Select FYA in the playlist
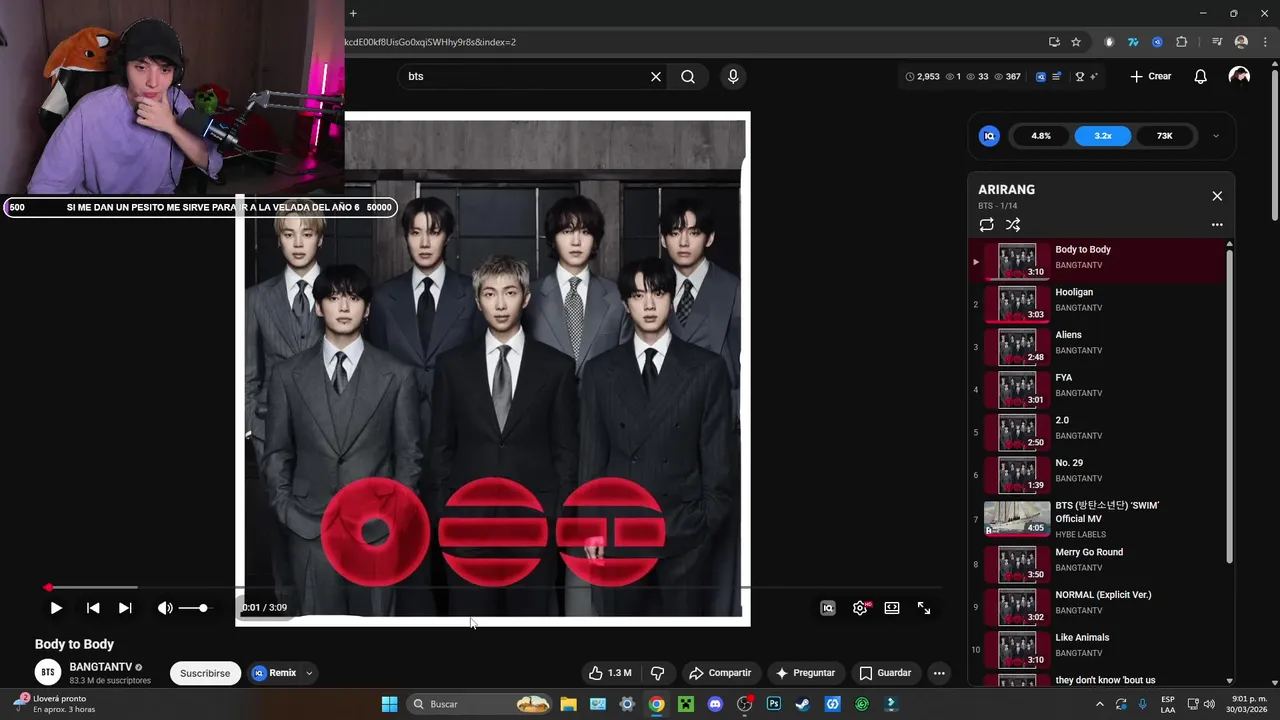Viewport: 1280px width, 720px height. tap(1097, 389)
